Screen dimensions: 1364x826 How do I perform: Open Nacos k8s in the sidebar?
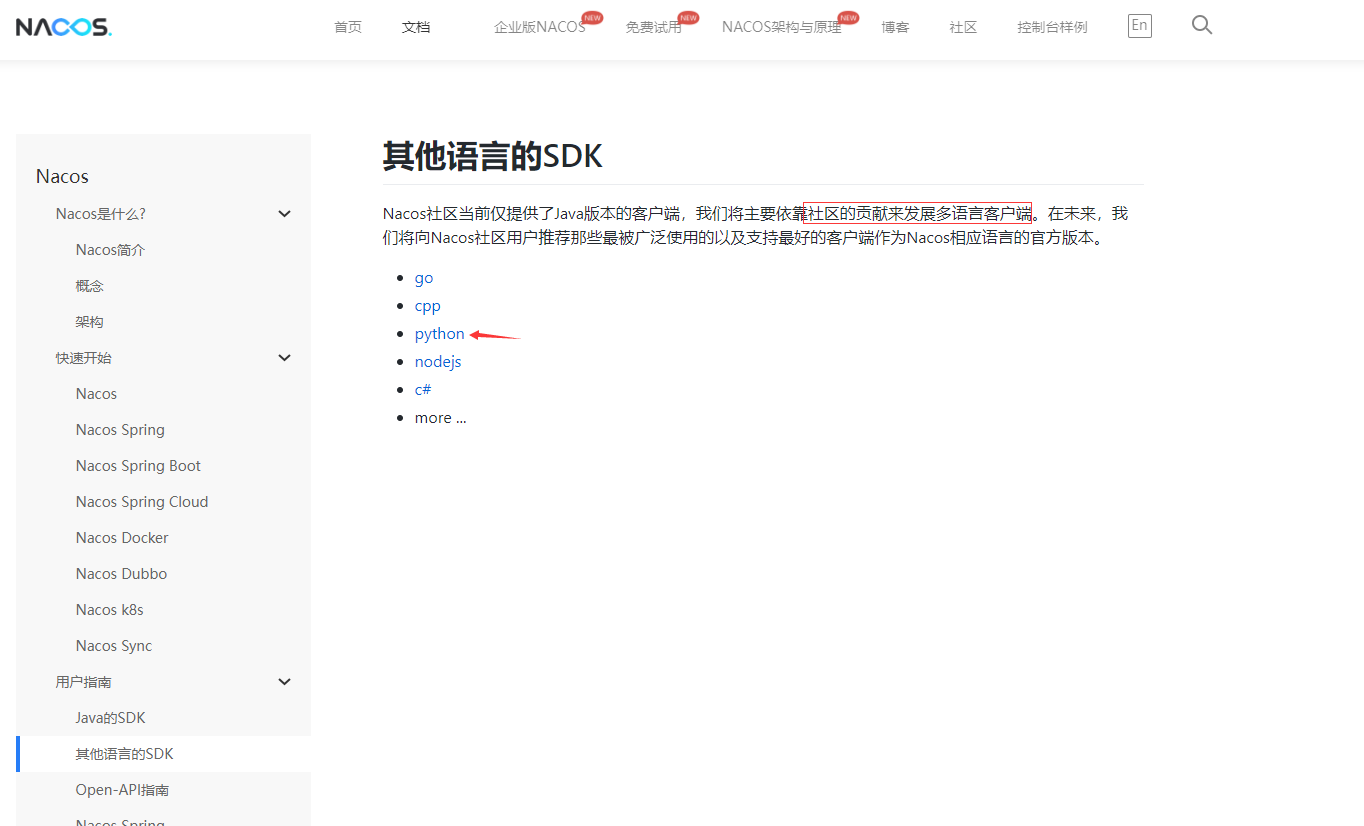click(110, 610)
